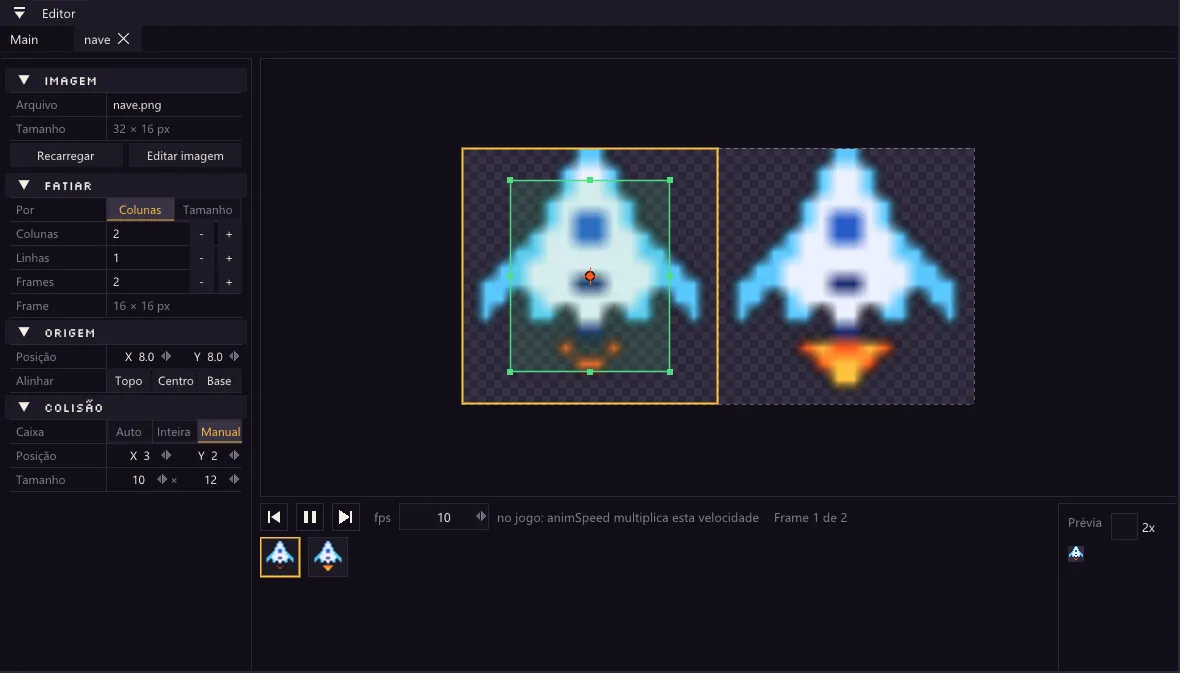The width and height of the screenshot is (1180, 673).
Task: Select second frame thumbnail with flame
Action: pyautogui.click(x=327, y=557)
